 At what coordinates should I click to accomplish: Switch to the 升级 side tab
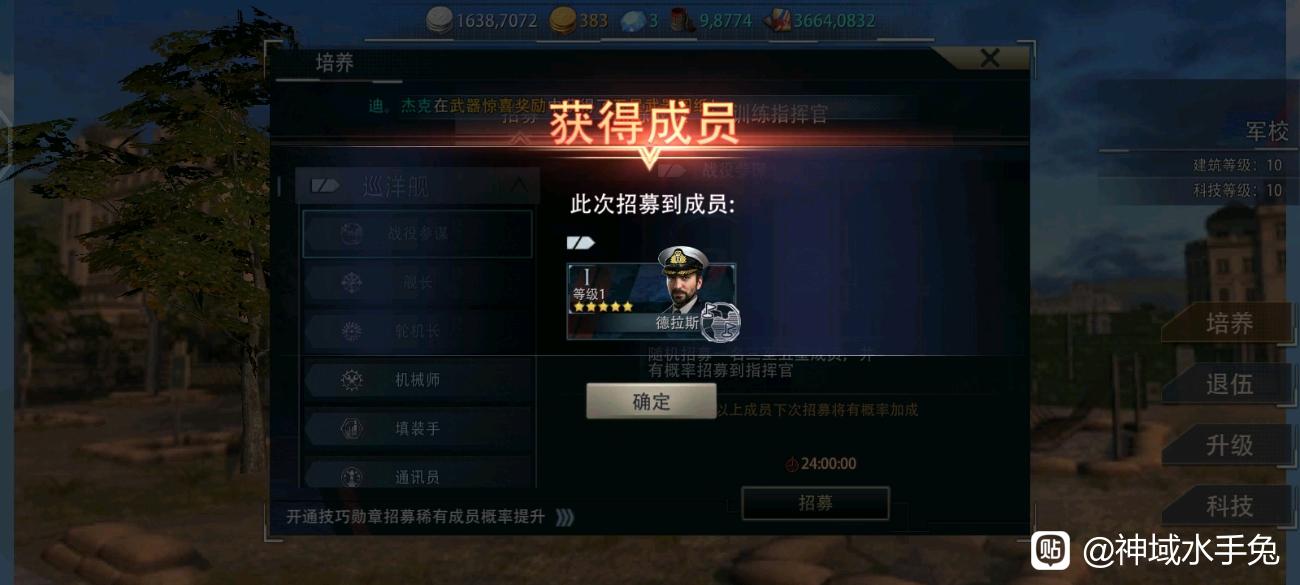pyautogui.click(x=1230, y=445)
